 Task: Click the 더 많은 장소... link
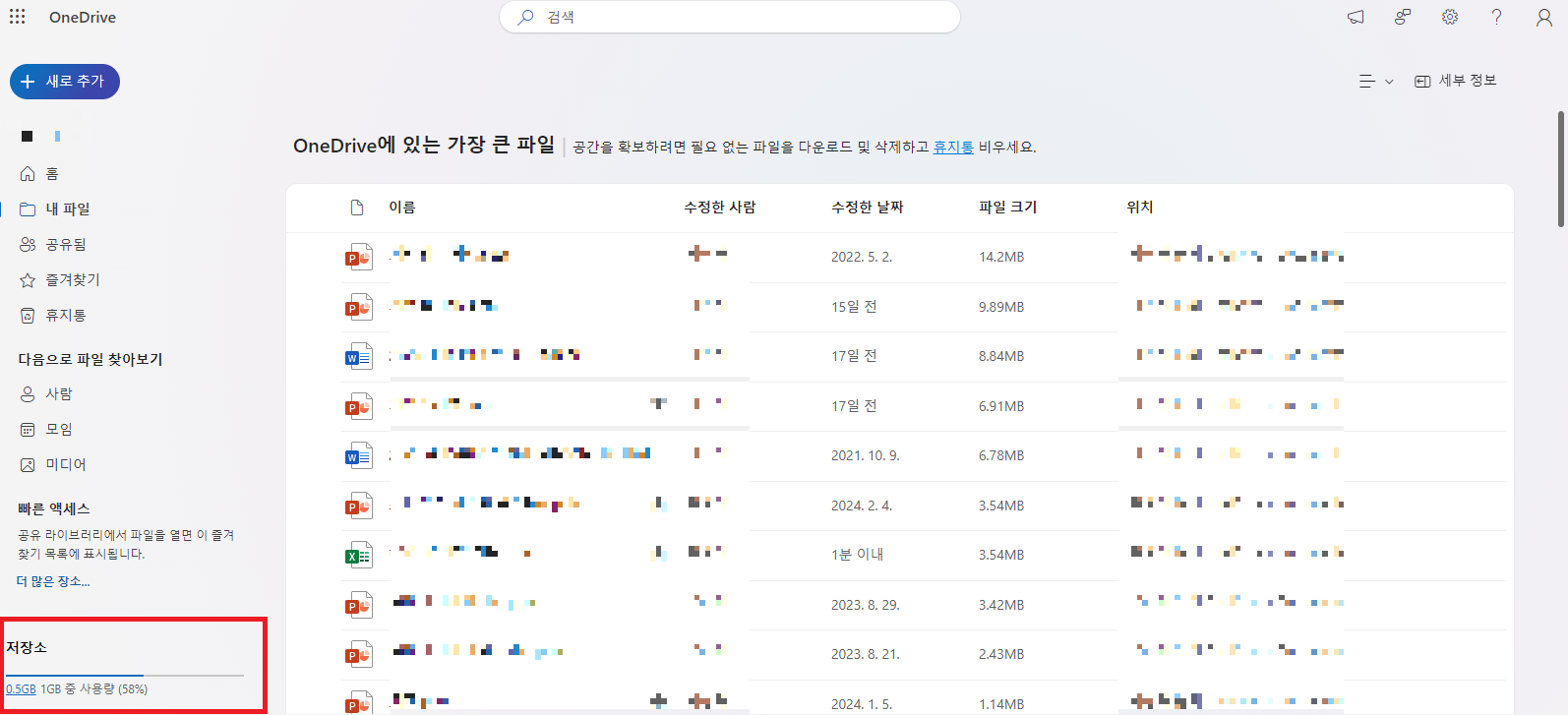coord(53,581)
